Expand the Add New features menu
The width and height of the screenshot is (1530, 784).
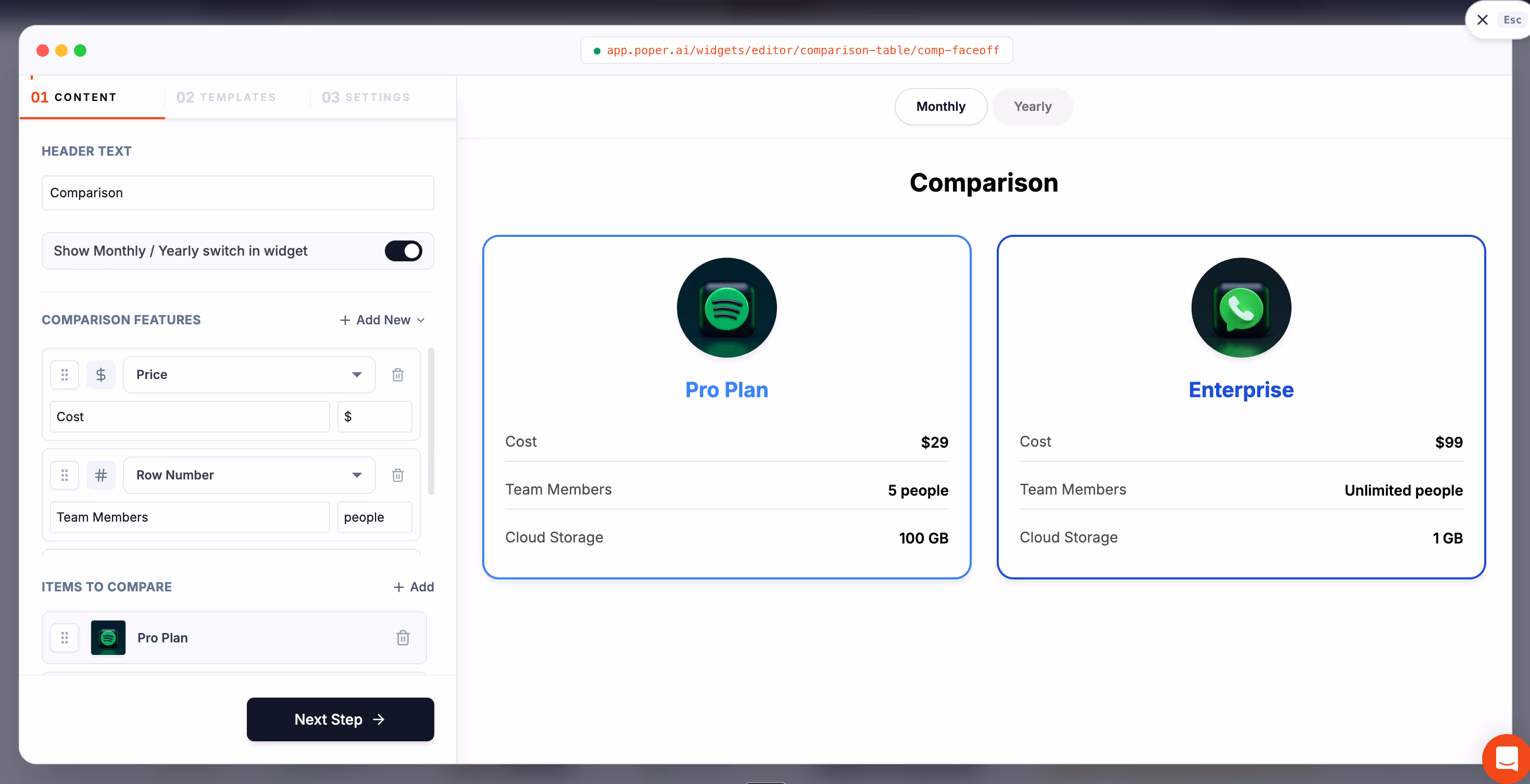point(382,320)
